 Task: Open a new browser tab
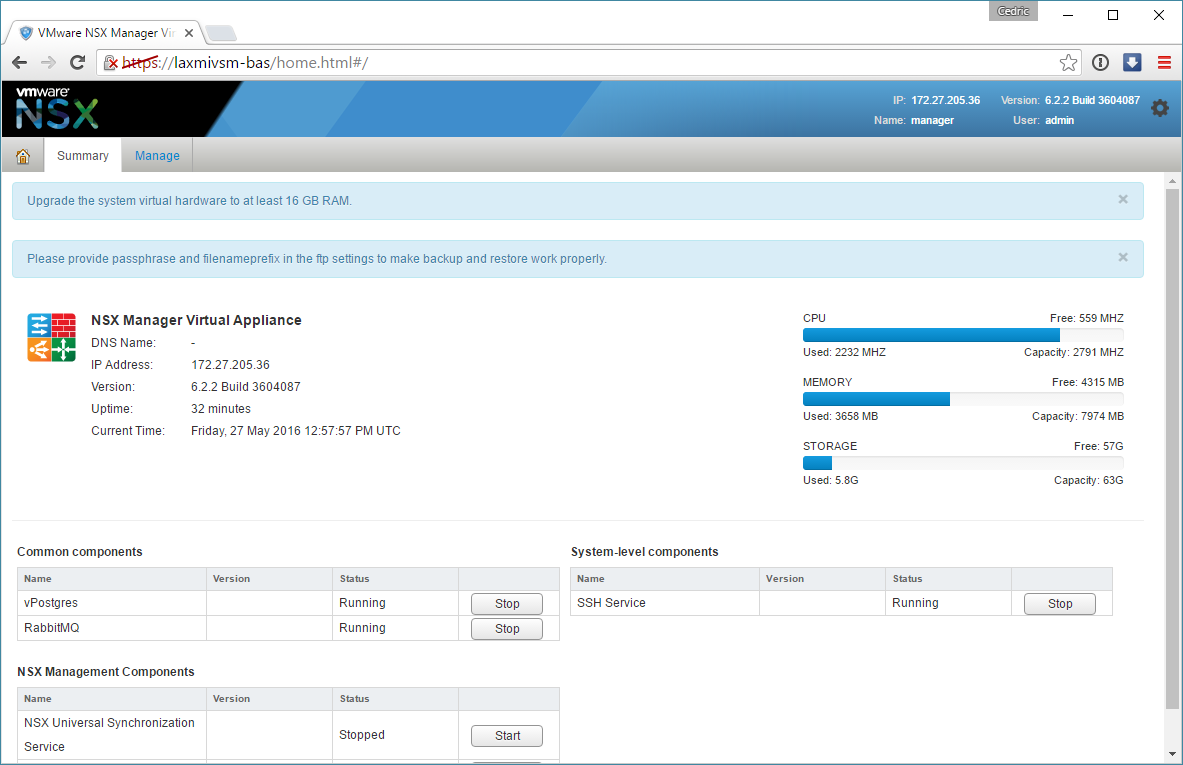pos(220,33)
